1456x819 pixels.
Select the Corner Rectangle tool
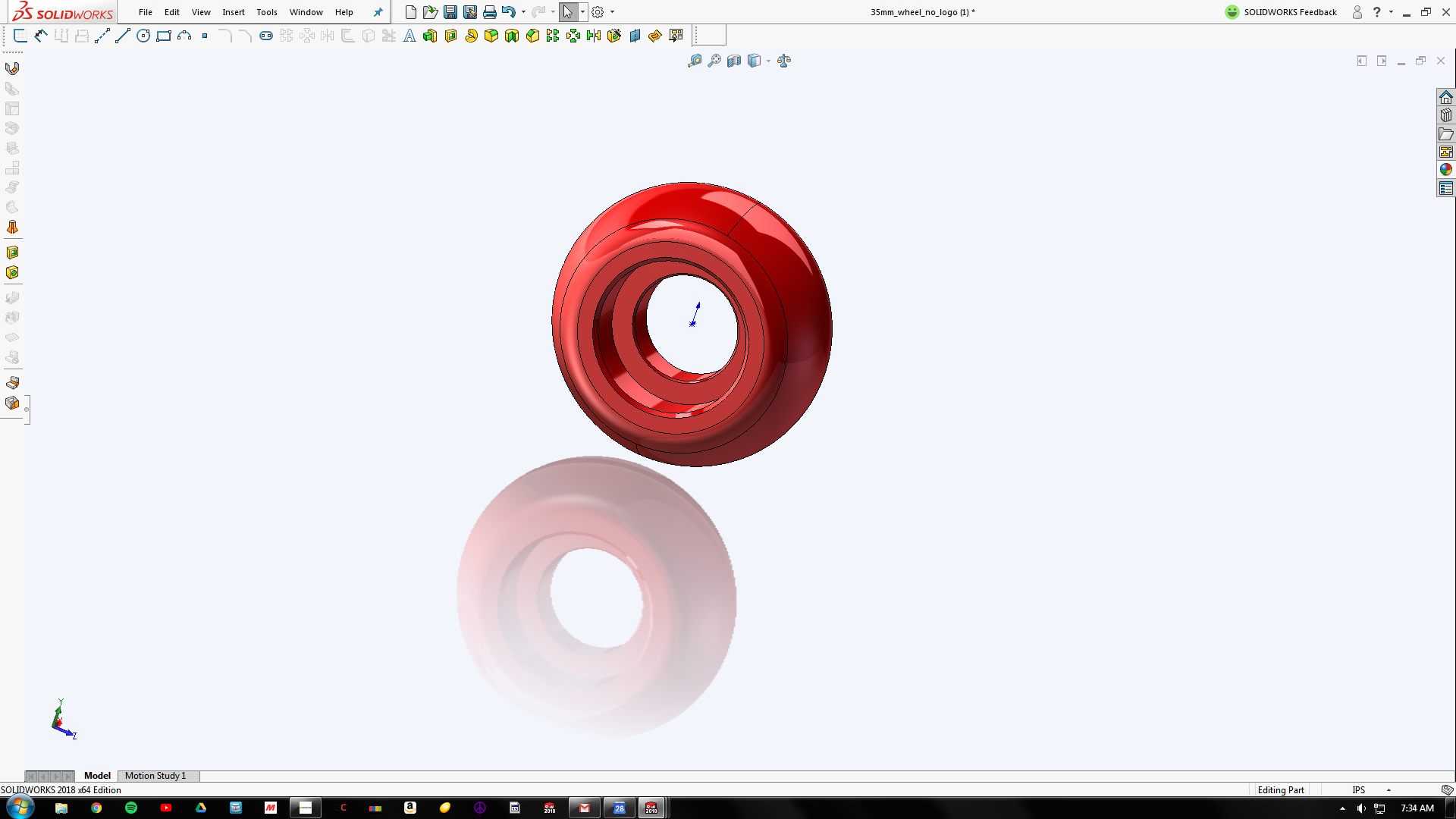tap(164, 36)
